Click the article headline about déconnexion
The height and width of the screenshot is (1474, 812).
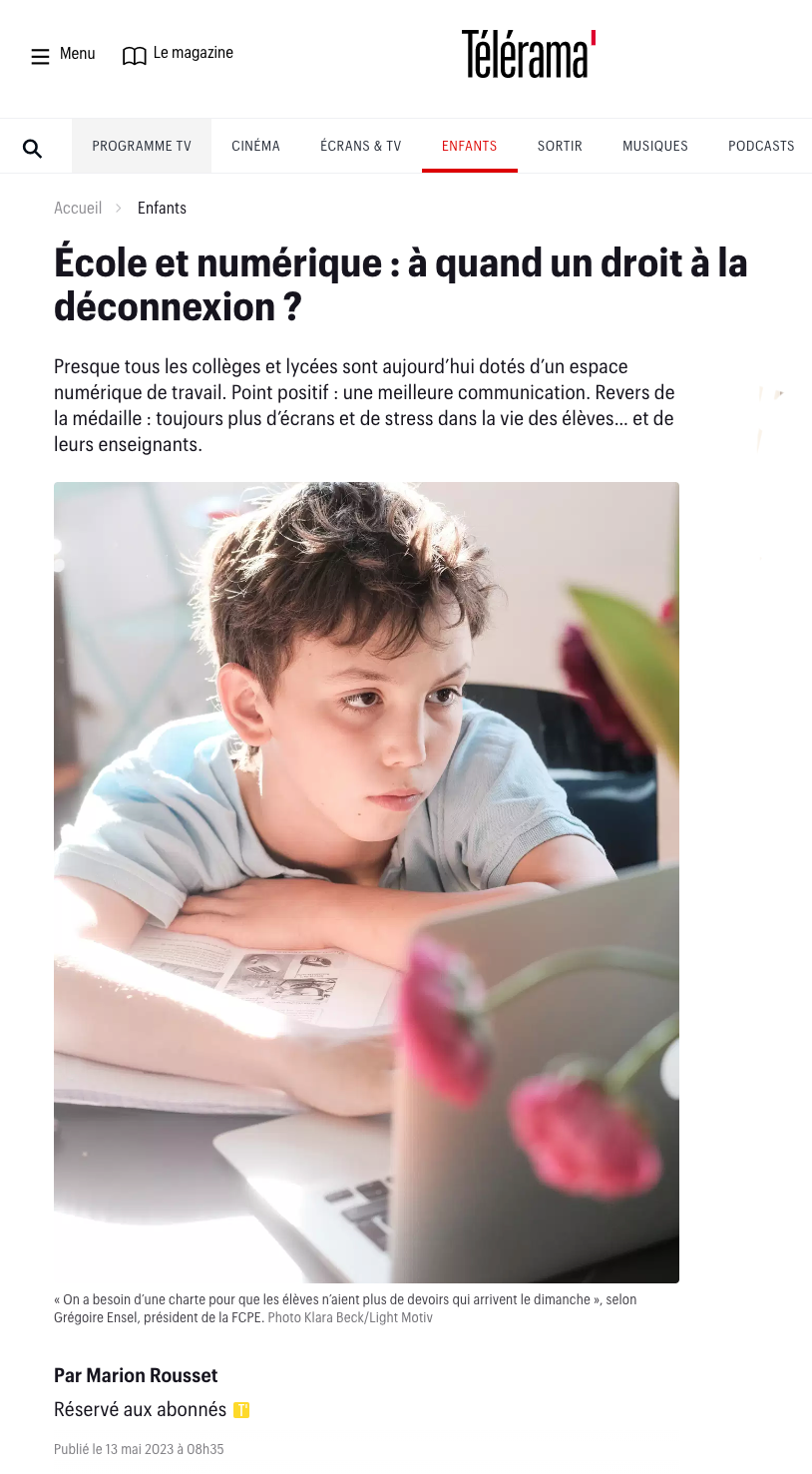point(401,284)
